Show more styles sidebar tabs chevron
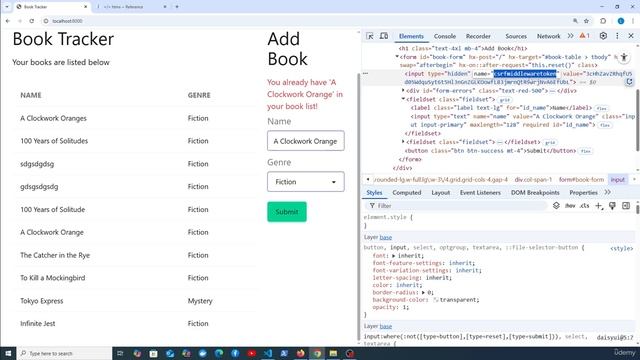The image size is (640, 360). [607, 193]
